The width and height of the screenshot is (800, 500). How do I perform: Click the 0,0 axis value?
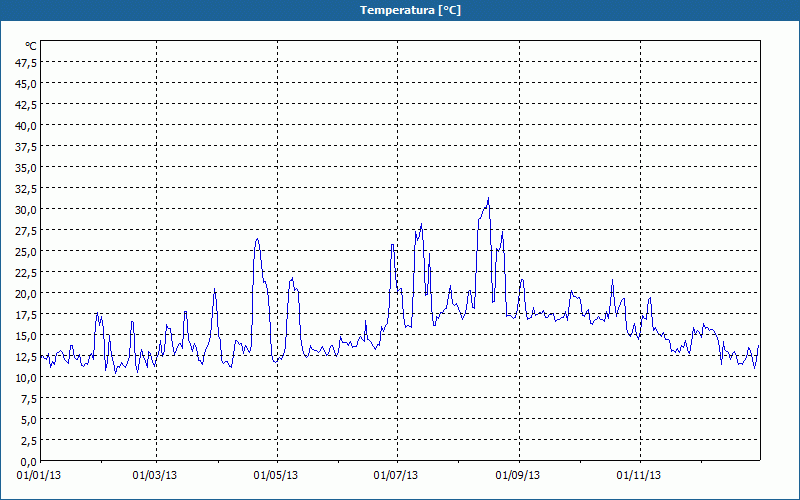point(29,462)
